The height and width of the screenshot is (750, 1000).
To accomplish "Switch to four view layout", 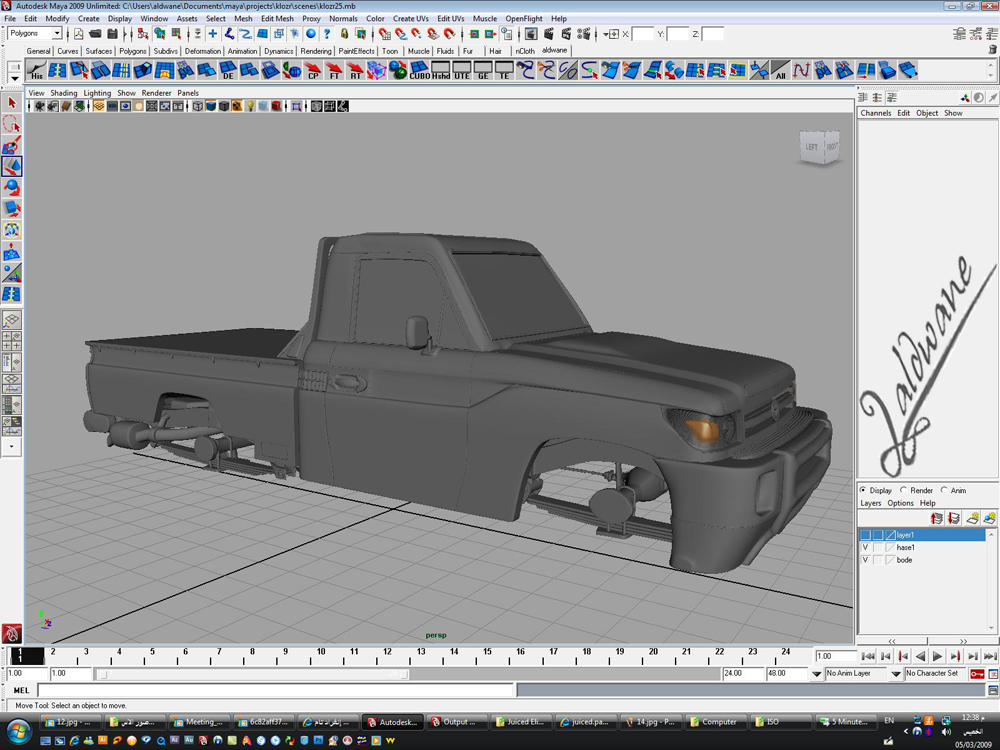I will click(x=11, y=341).
